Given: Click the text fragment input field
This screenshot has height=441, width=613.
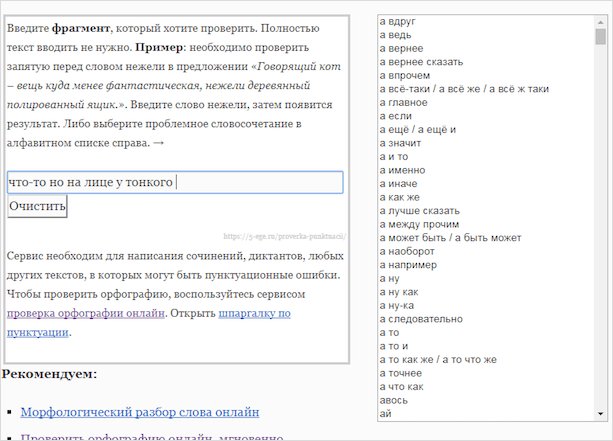Looking at the screenshot, I should [175, 182].
